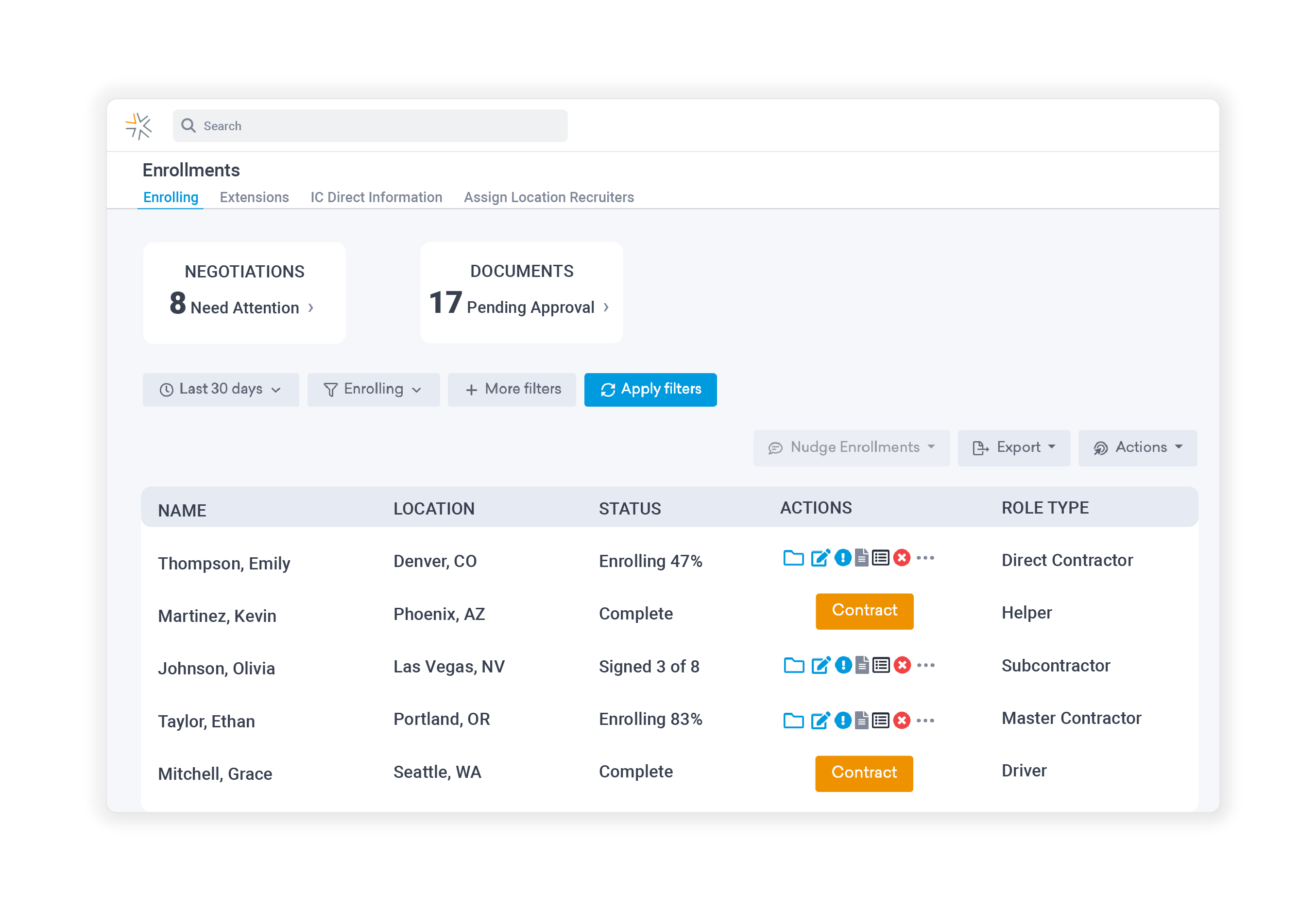Open the Actions dropdown menu

tap(1137, 447)
